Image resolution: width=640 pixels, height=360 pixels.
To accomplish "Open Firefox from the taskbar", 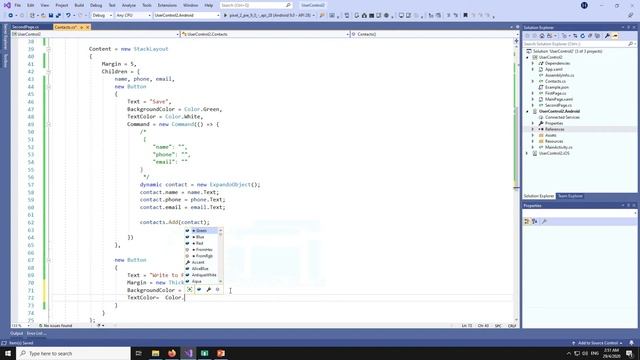I will click(172, 353).
